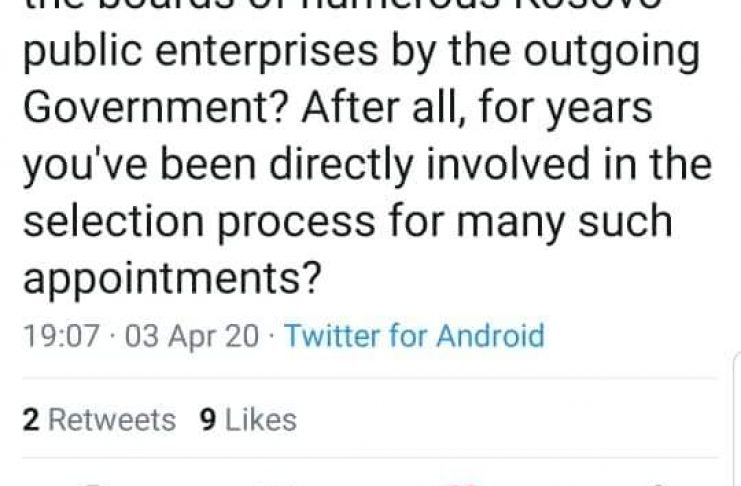Viewport: 741px width, 486px height.
Task: Click the word "such" in the tweet
Action: tap(632, 222)
